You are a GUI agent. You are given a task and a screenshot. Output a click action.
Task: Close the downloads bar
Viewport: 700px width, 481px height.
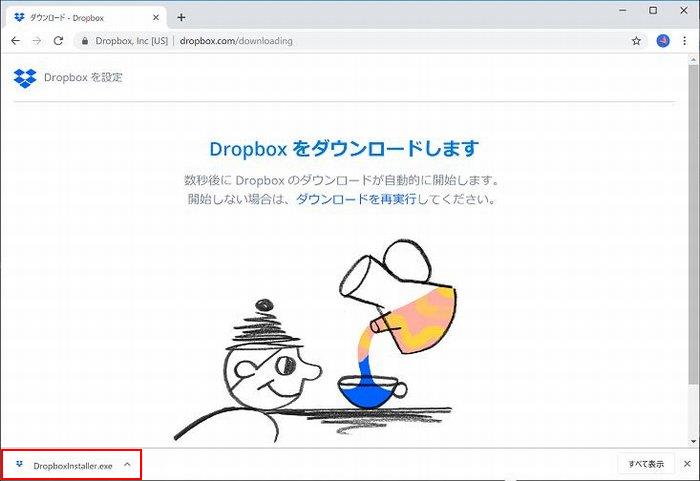pos(688,464)
